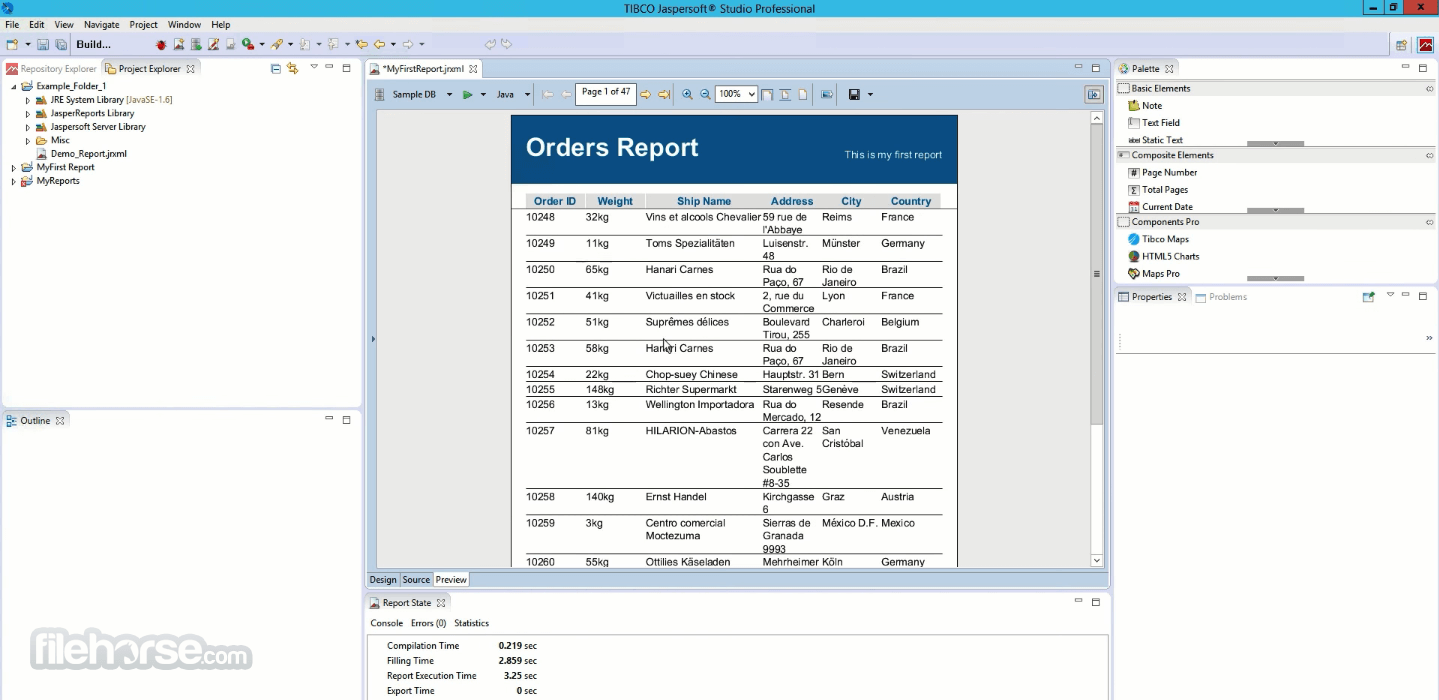The height and width of the screenshot is (700, 1439).
Task: Select the Note palette element
Action: [1145, 105]
